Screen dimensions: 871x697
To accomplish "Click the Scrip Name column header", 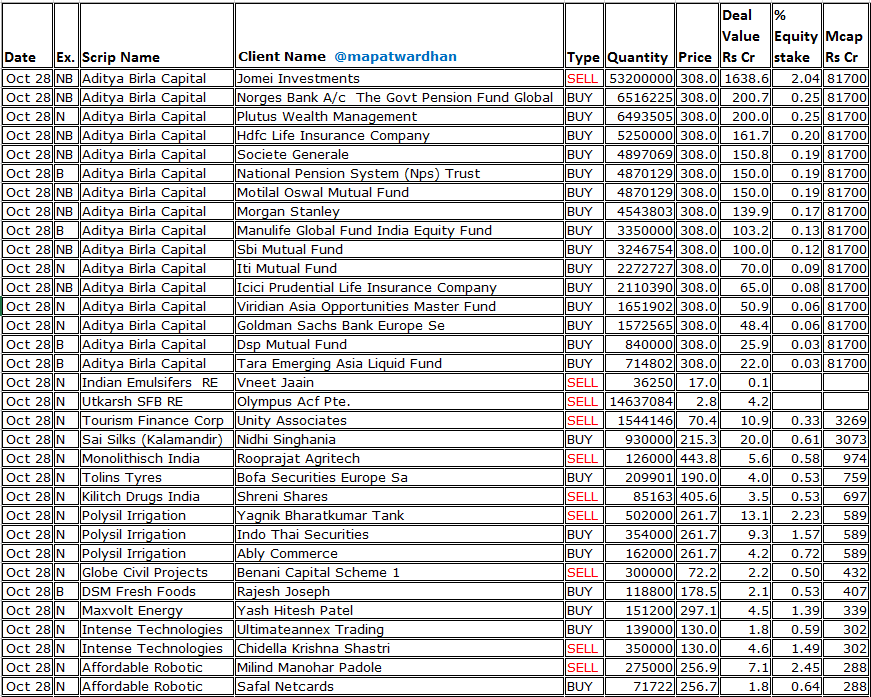I will (157, 36).
